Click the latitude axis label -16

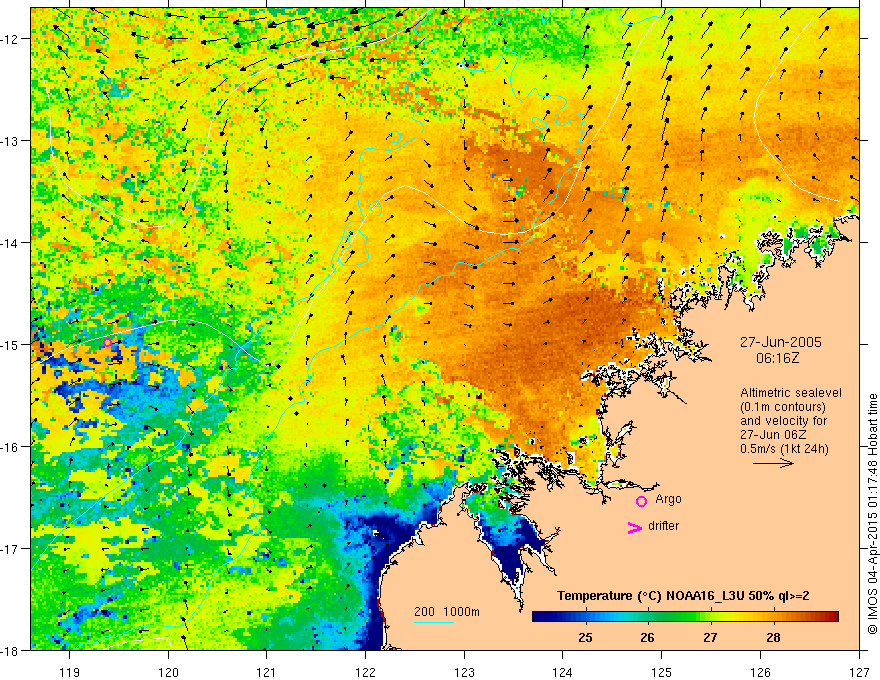pos(10,447)
